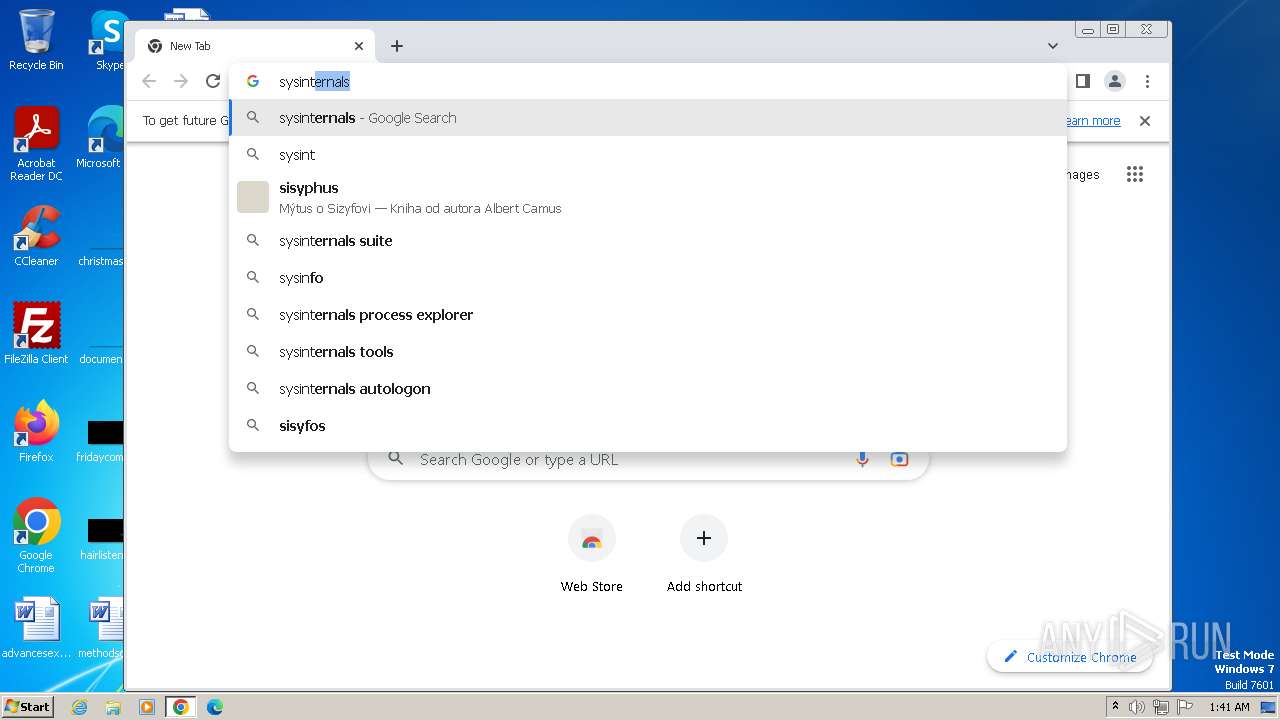Follow the Learn more link in the info bar
Image resolution: width=1280 pixels, height=720 pixels.
pyautogui.click(x=1092, y=121)
